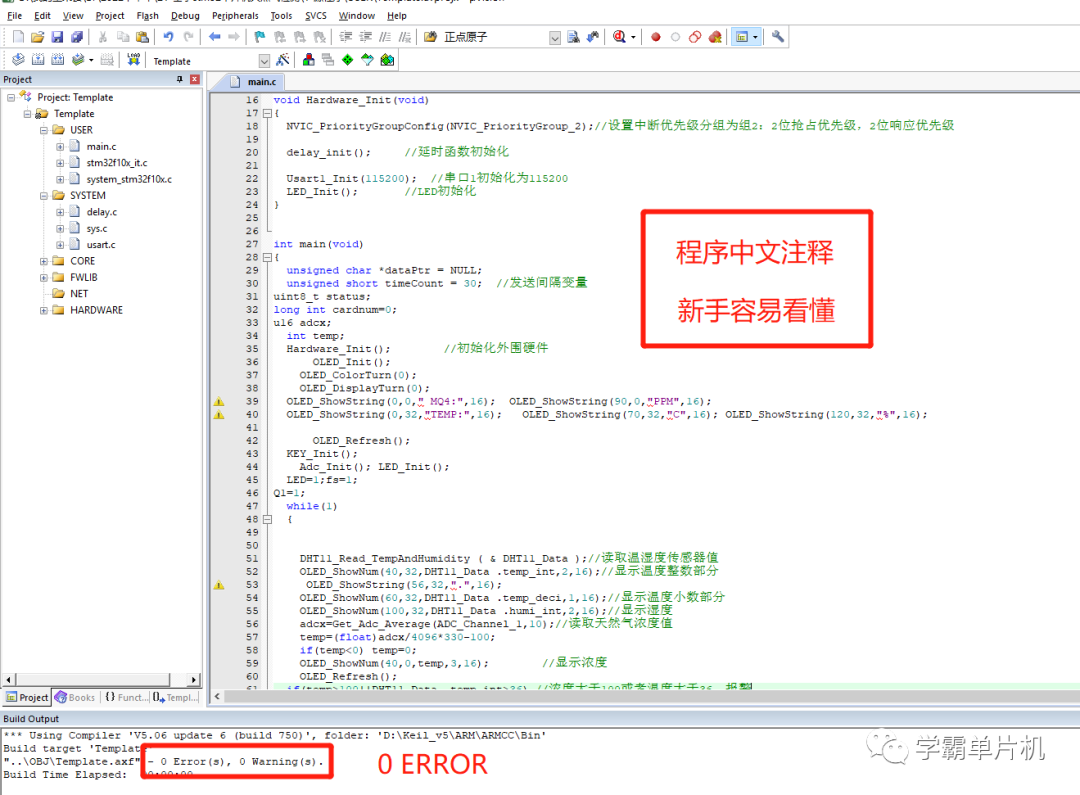Insert a bookmark with the flag icon
The width and height of the screenshot is (1080, 795).
260,37
